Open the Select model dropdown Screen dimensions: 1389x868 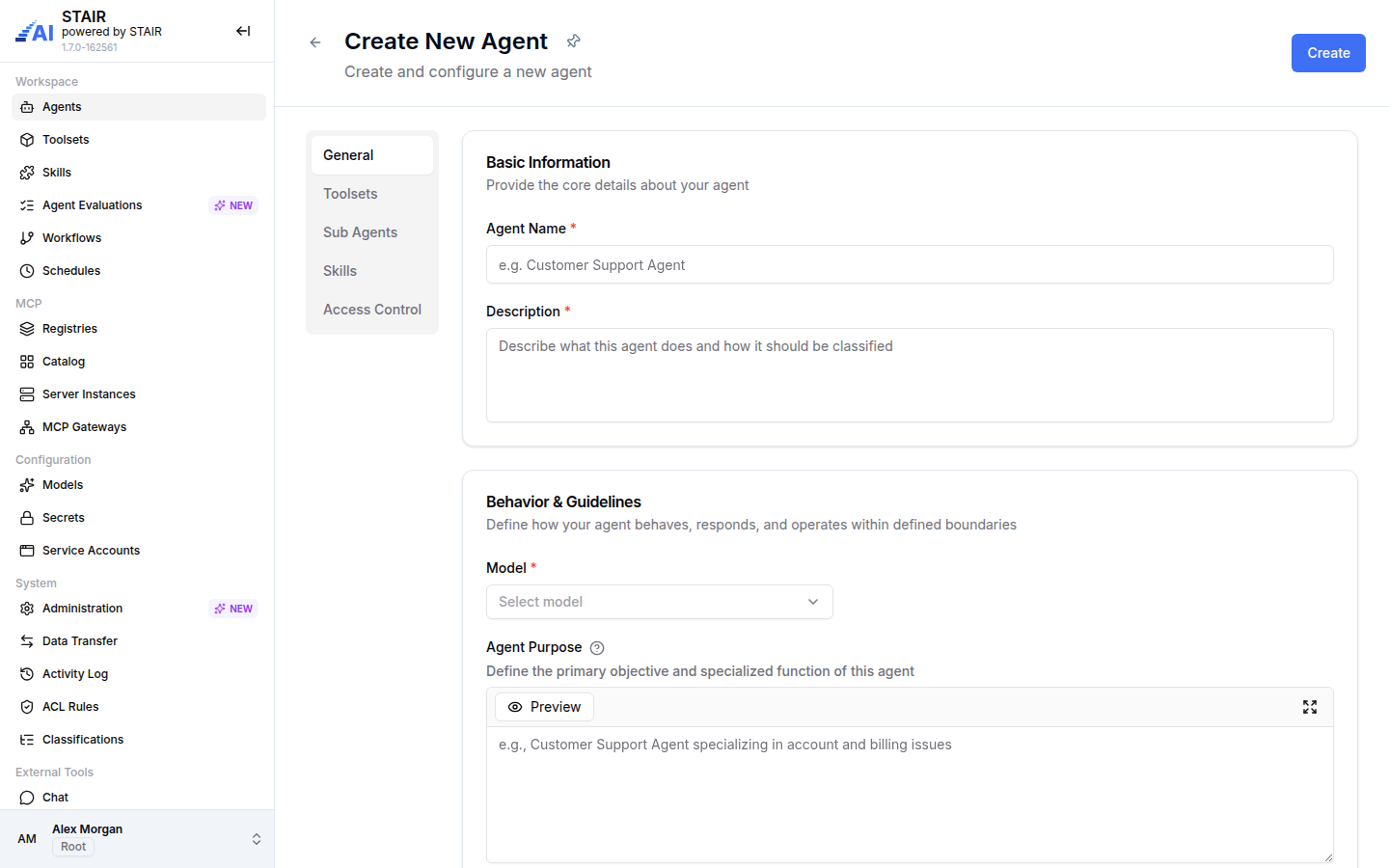[x=660, y=602]
